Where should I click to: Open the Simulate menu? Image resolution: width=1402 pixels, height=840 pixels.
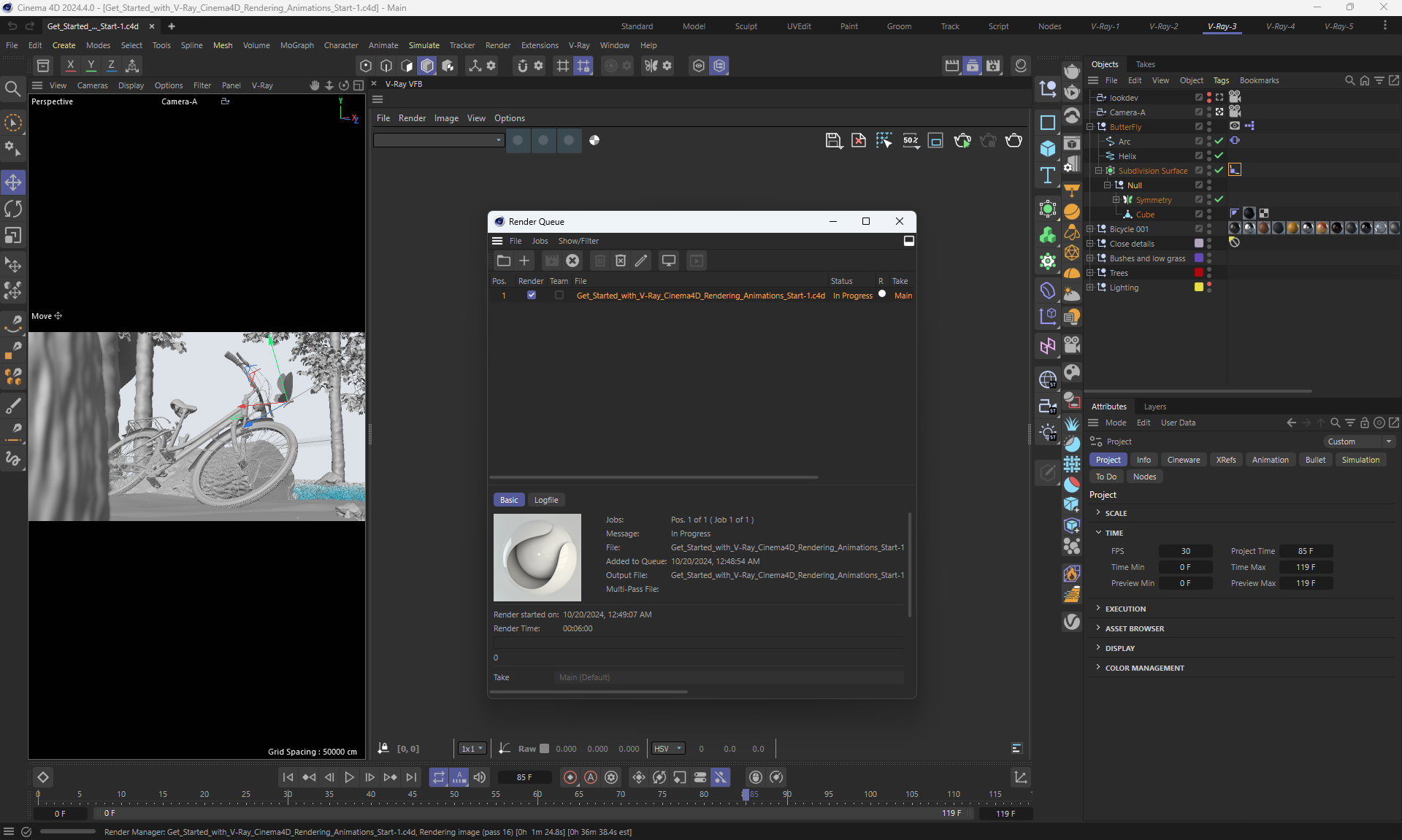pyautogui.click(x=424, y=45)
